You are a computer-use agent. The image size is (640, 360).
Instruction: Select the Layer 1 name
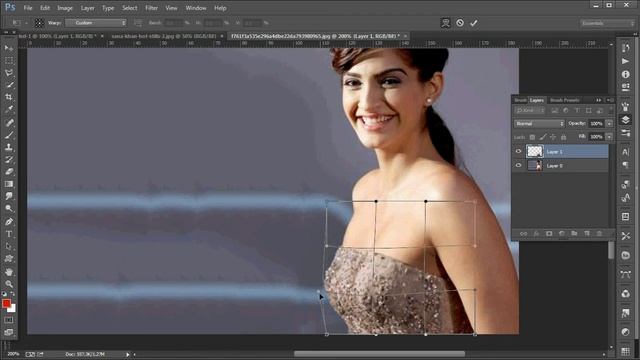click(554, 152)
